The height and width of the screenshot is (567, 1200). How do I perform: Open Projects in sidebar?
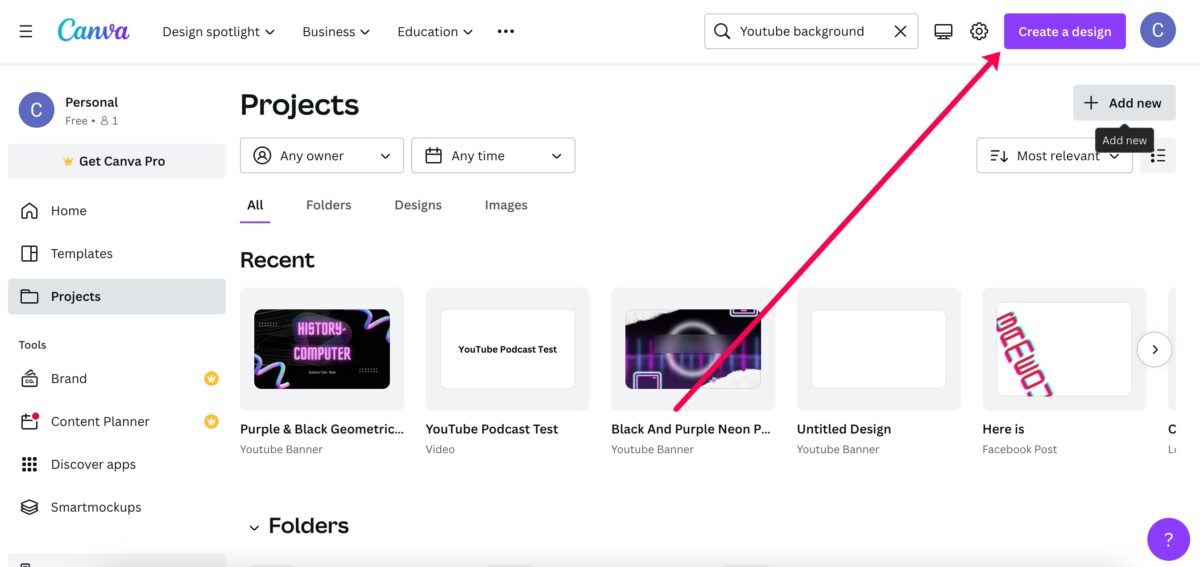pyautogui.click(x=117, y=297)
